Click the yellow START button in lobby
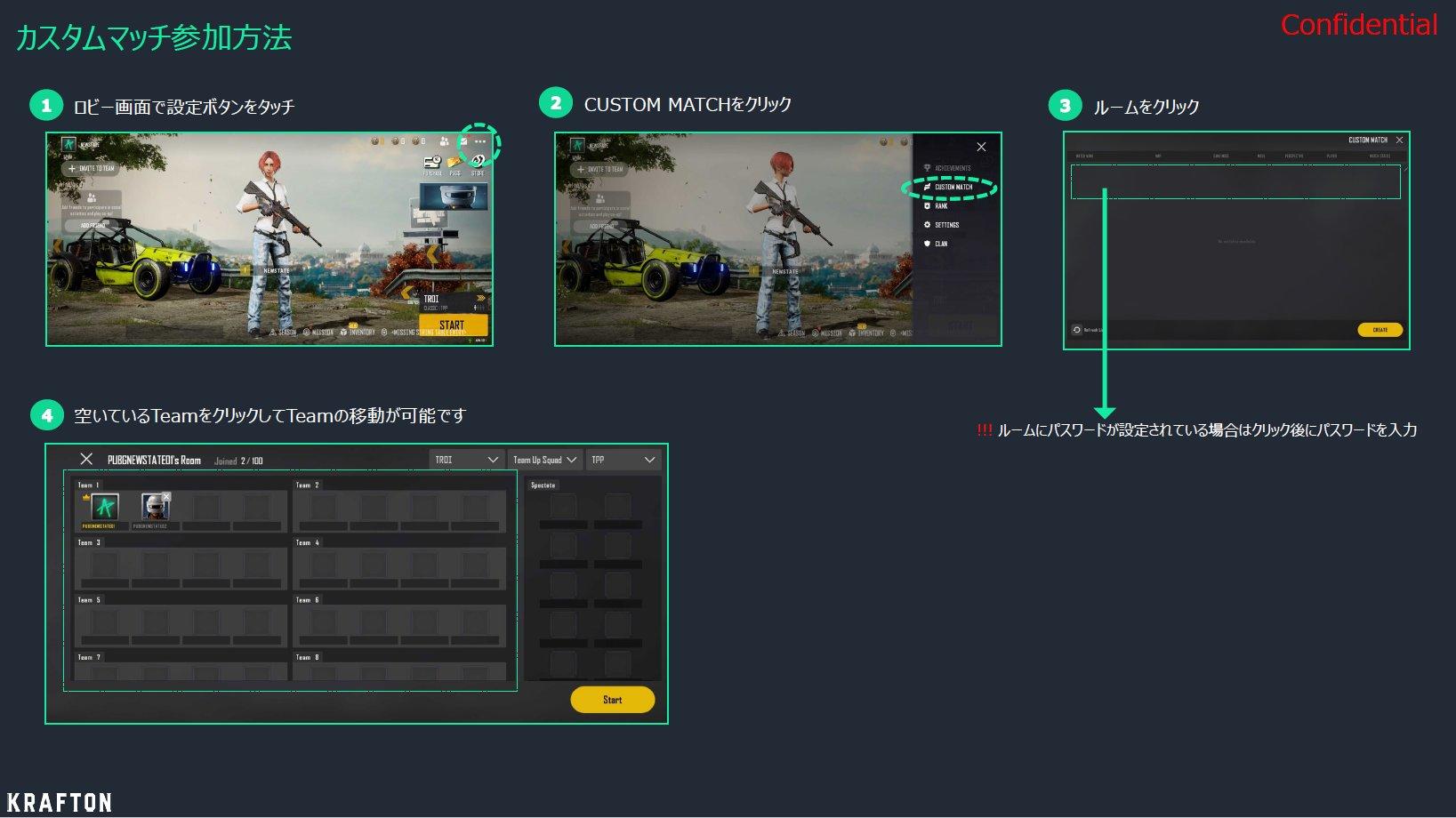Image resolution: width=1456 pixels, height=818 pixels. pos(453,325)
